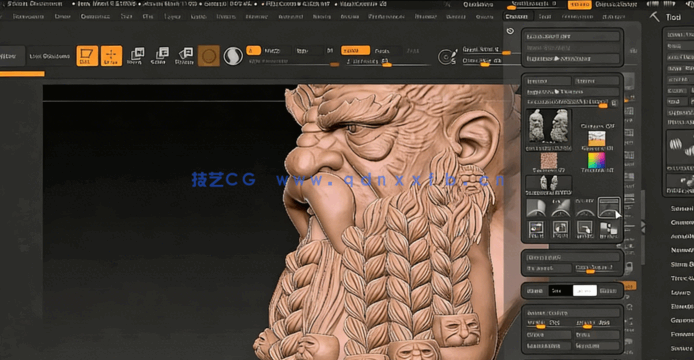The width and height of the screenshot is (694, 360).
Task: Click the hammer icon next to Tool title
Action: pyautogui.click(x=655, y=17)
